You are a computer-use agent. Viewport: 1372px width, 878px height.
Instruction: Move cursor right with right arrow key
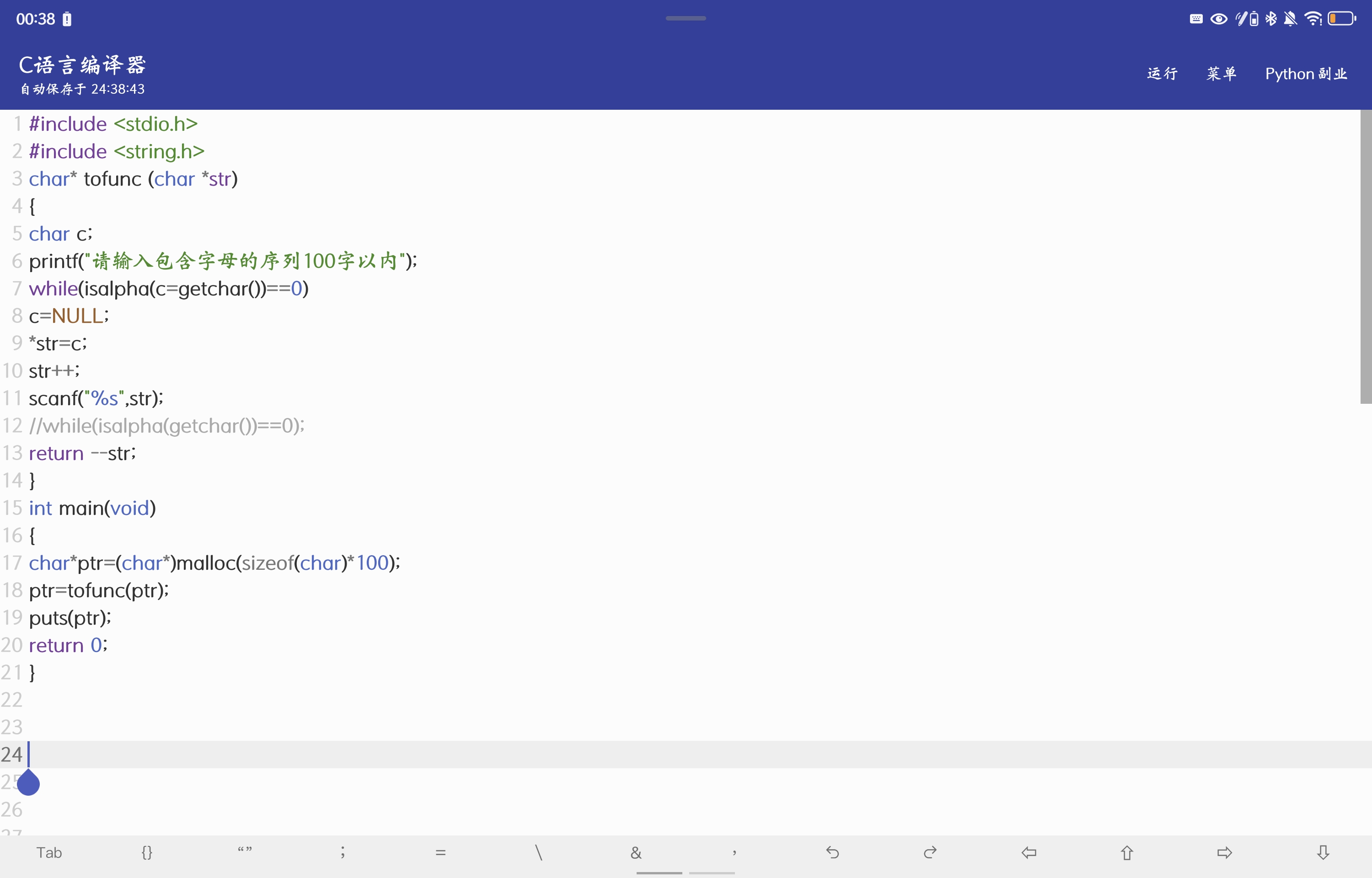(x=1224, y=852)
